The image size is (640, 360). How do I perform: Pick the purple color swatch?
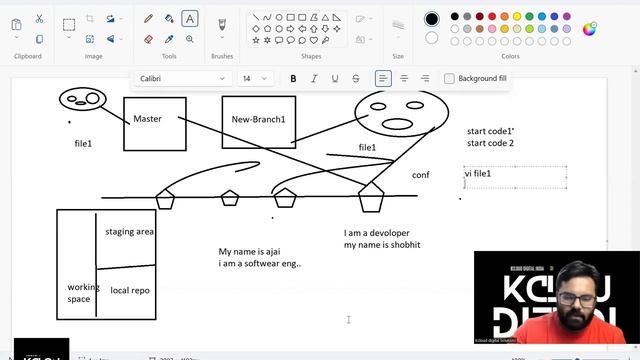pyautogui.click(x=567, y=16)
